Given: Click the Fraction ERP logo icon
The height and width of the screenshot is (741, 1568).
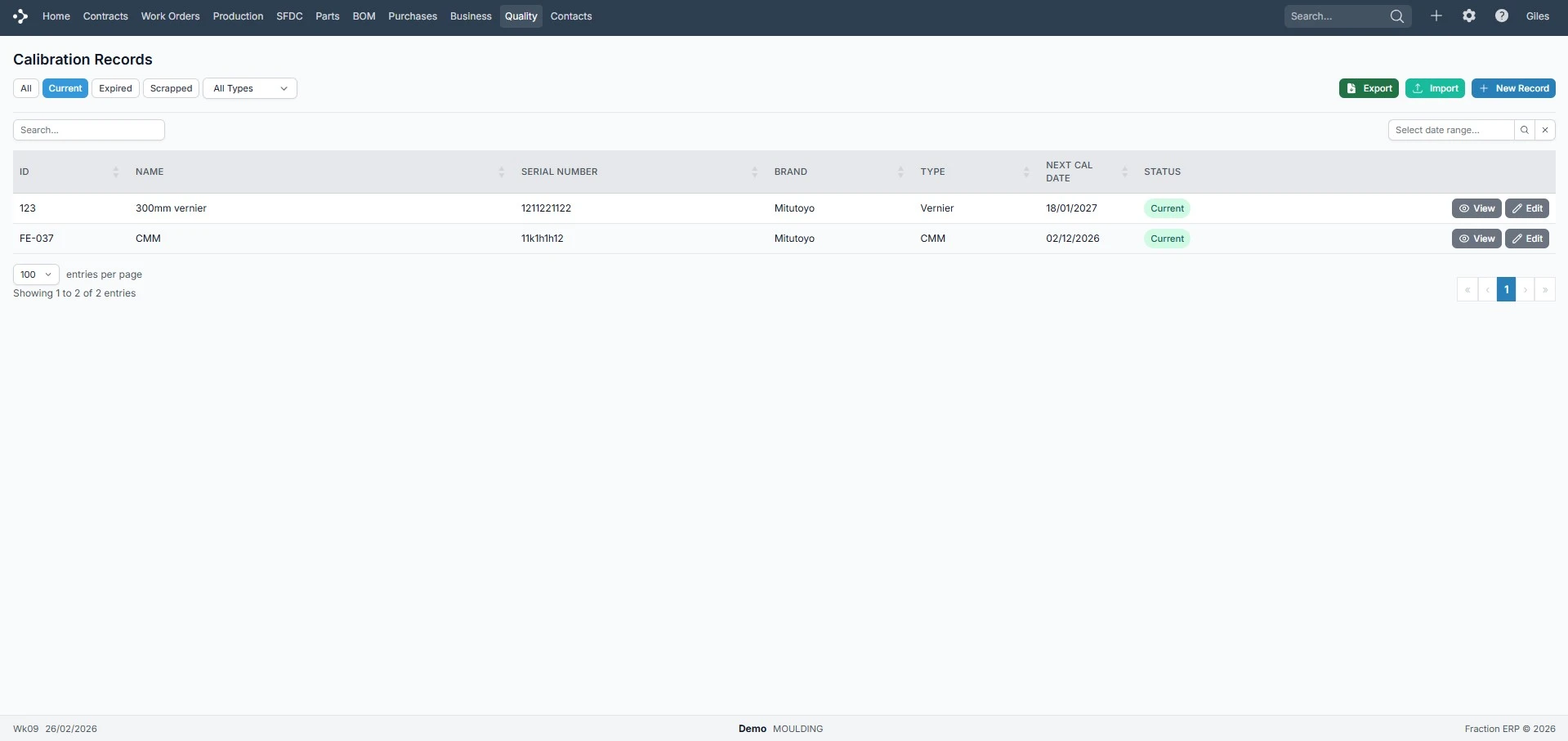Looking at the screenshot, I should 20,16.
